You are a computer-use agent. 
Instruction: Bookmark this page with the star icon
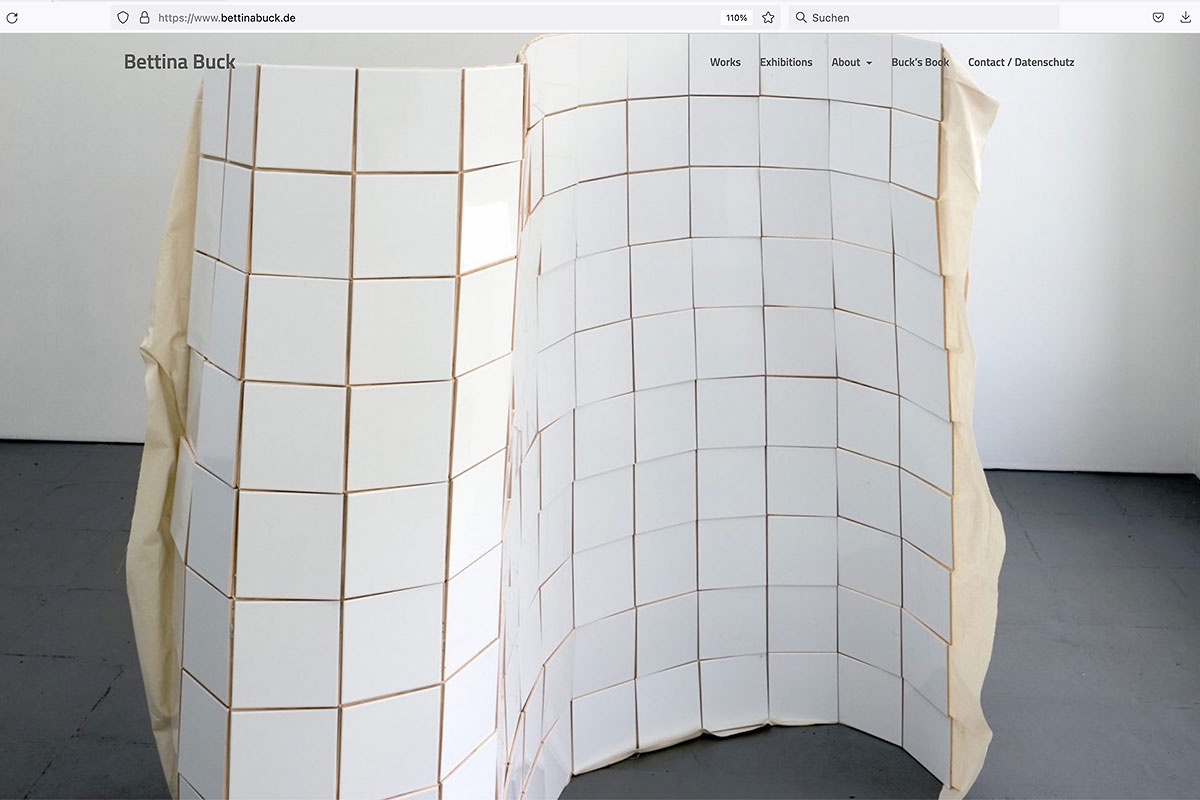pos(768,18)
